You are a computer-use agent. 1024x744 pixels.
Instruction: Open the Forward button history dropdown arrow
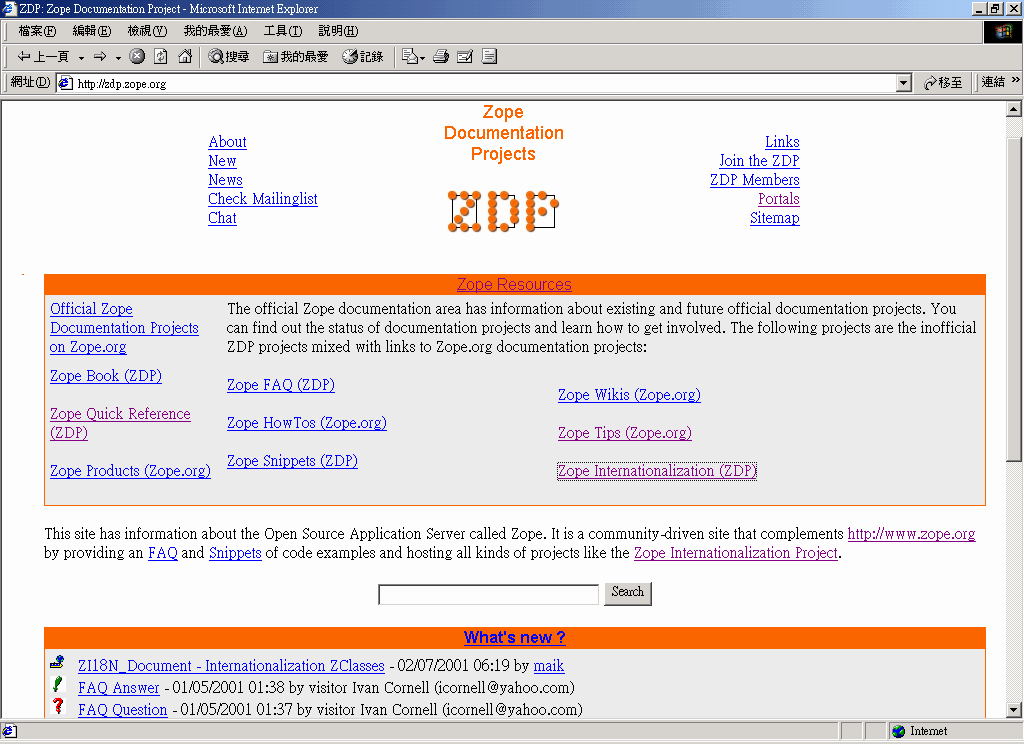(118, 57)
